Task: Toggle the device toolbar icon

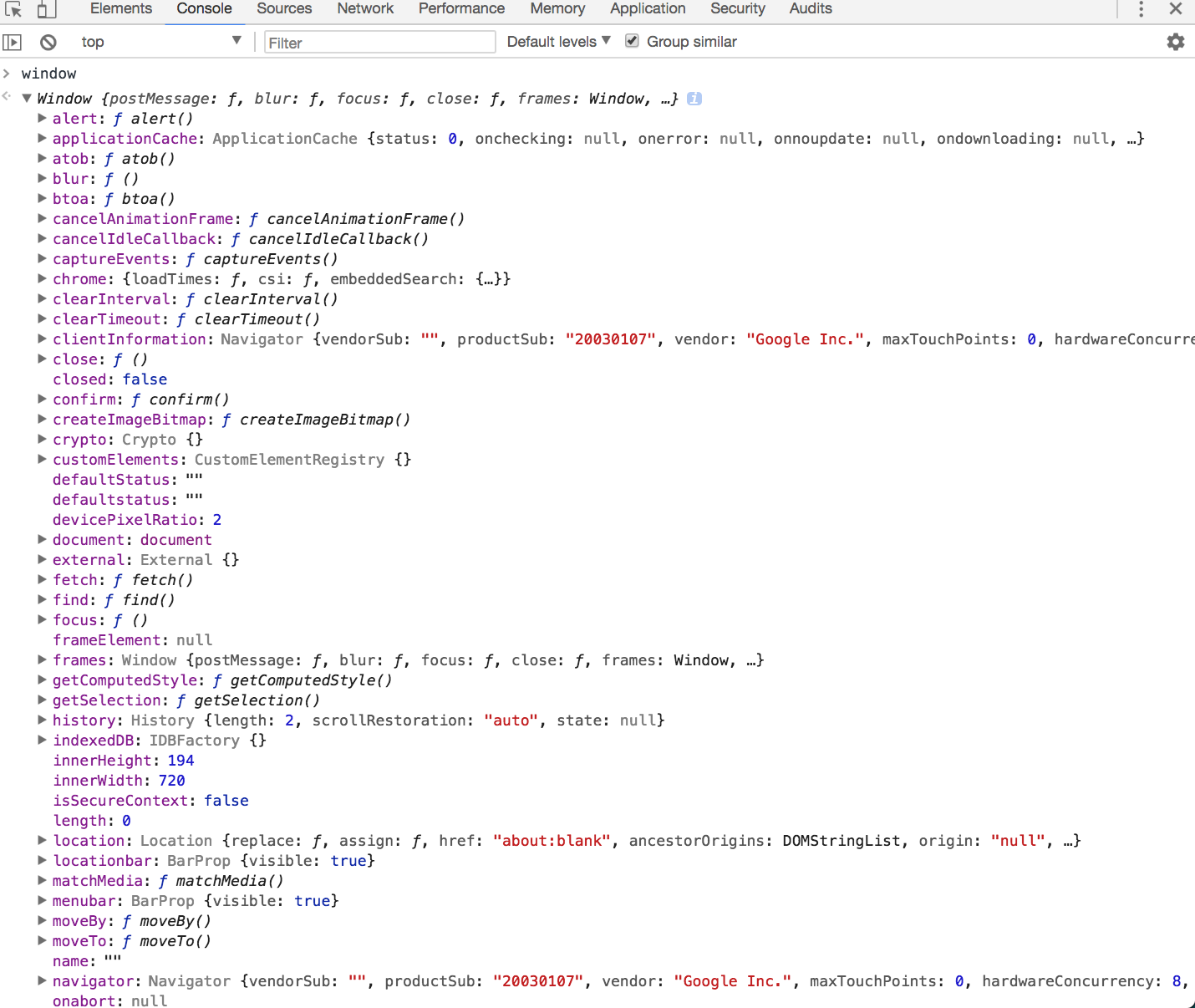Action: tap(47, 9)
